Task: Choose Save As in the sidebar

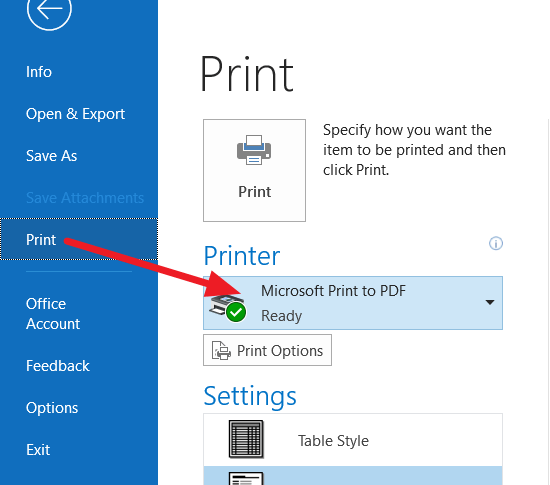Action: [x=52, y=156]
